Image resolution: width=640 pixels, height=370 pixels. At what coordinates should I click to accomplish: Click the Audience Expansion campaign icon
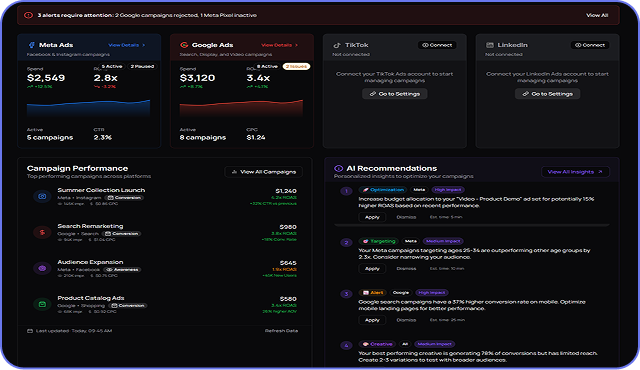point(42,268)
